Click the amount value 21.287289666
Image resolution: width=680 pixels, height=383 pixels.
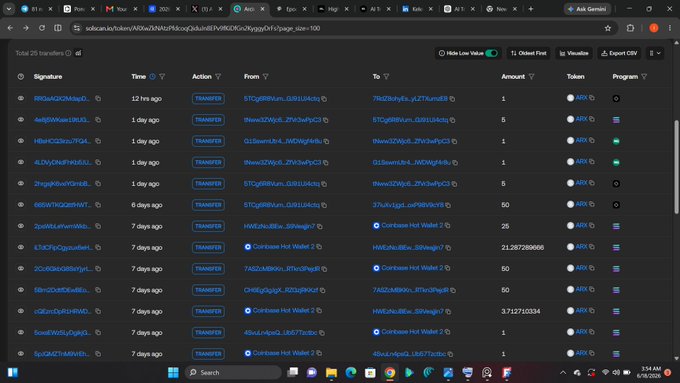pos(523,247)
